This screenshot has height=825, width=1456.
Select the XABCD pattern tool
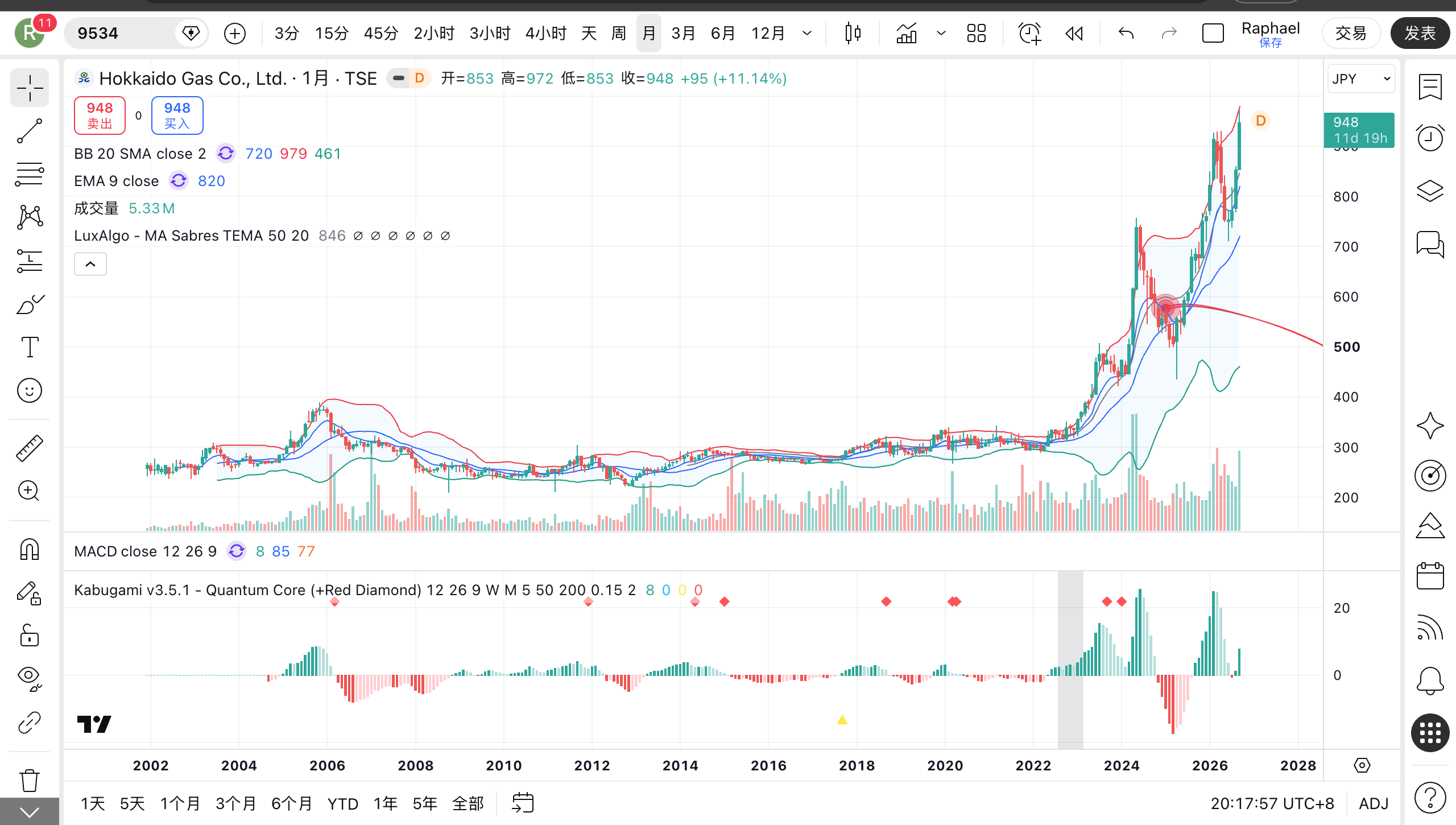coord(30,217)
